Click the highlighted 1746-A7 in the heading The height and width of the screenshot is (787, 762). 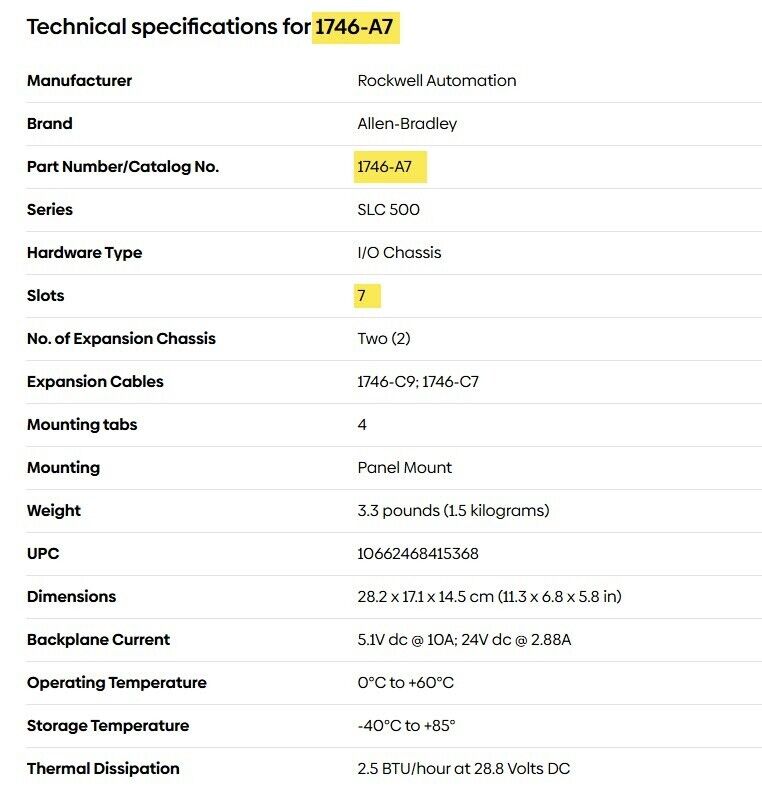pyautogui.click(x=356, y=27)
